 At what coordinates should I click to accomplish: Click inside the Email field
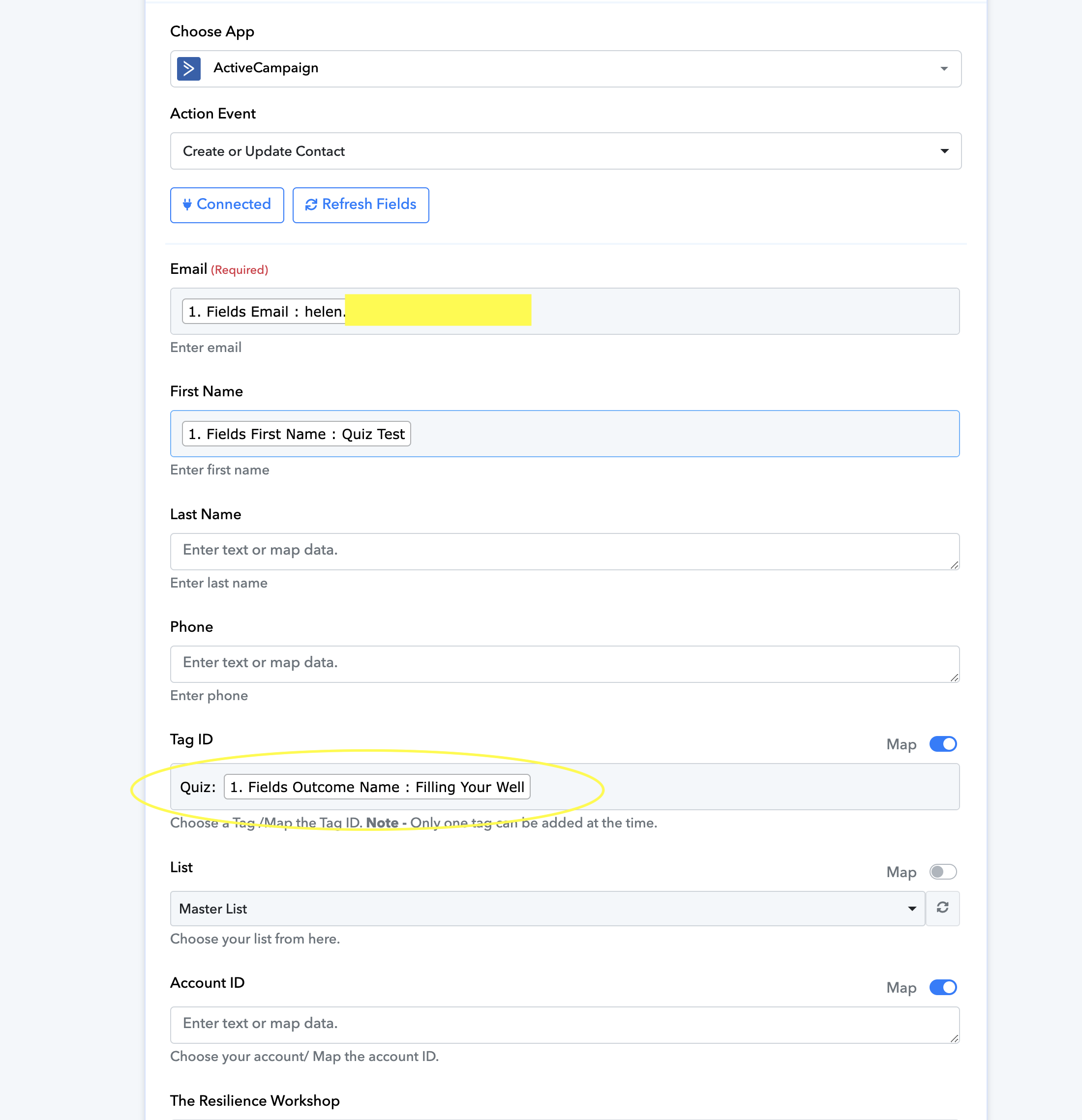[x=565, y=311]
